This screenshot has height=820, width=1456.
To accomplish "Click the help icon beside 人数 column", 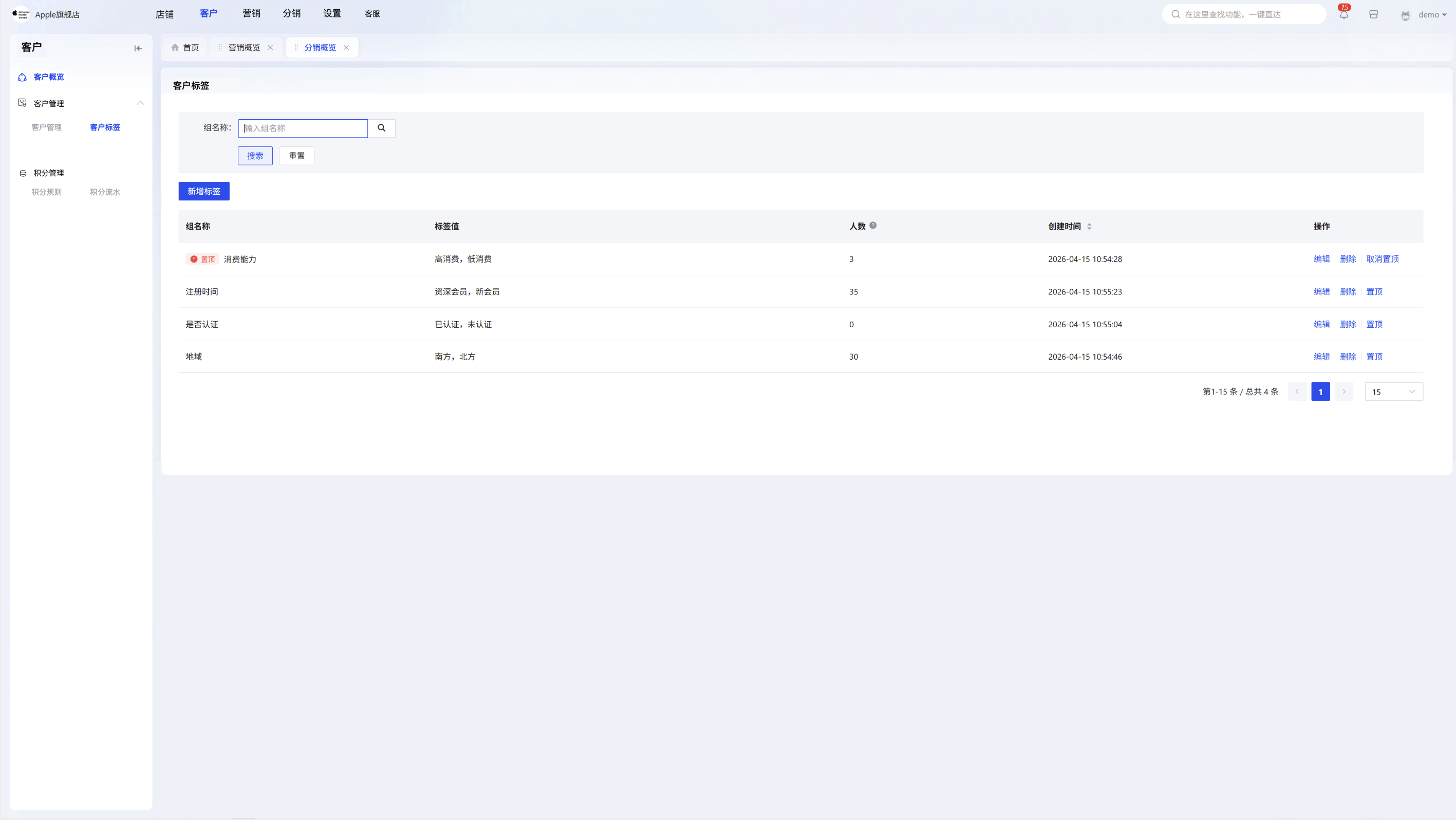I will click(x=873, y=226).
